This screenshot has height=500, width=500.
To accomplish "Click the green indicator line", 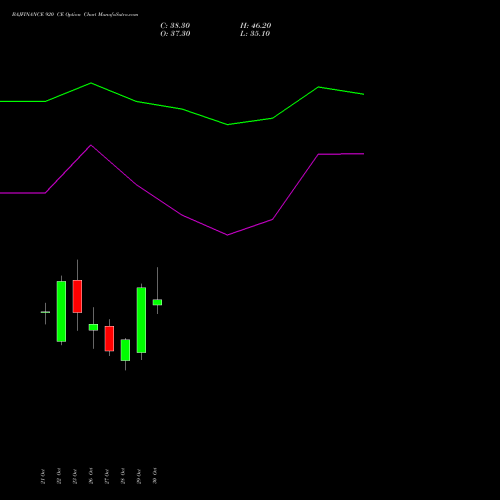I will tap(182, 109).
